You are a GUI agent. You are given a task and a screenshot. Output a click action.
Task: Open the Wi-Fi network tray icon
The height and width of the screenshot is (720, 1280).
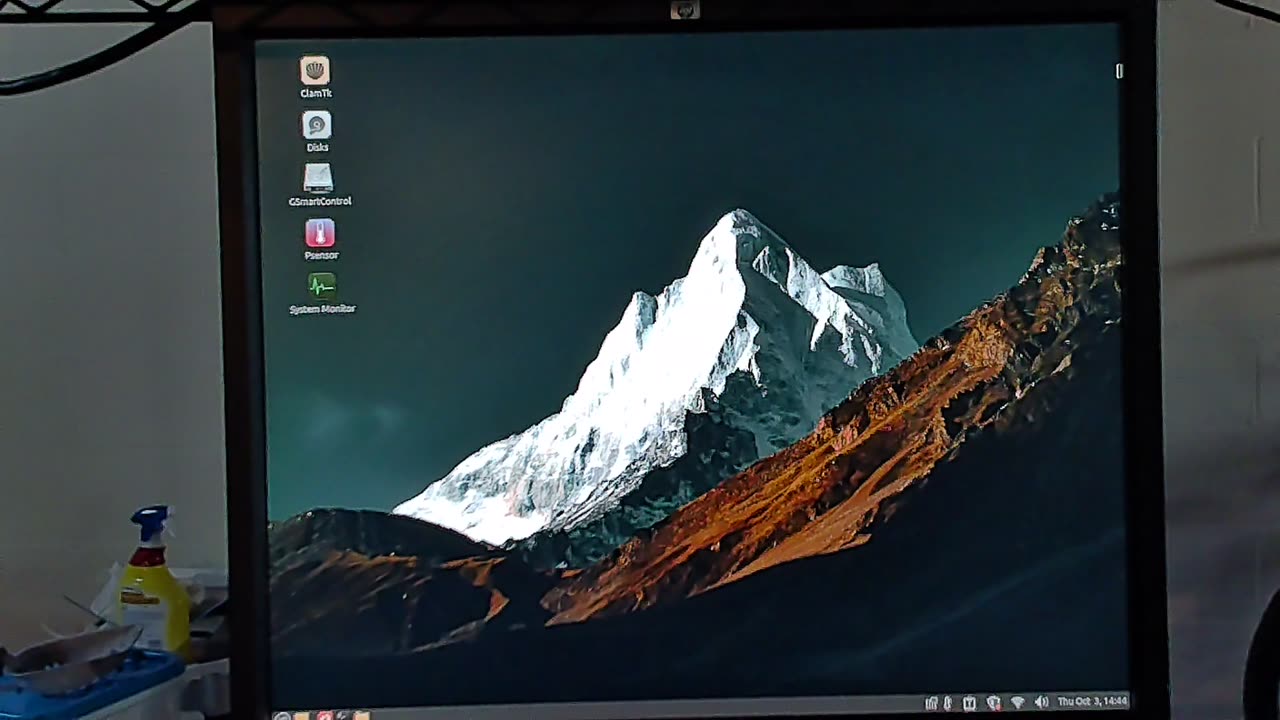click(1017, 702)
